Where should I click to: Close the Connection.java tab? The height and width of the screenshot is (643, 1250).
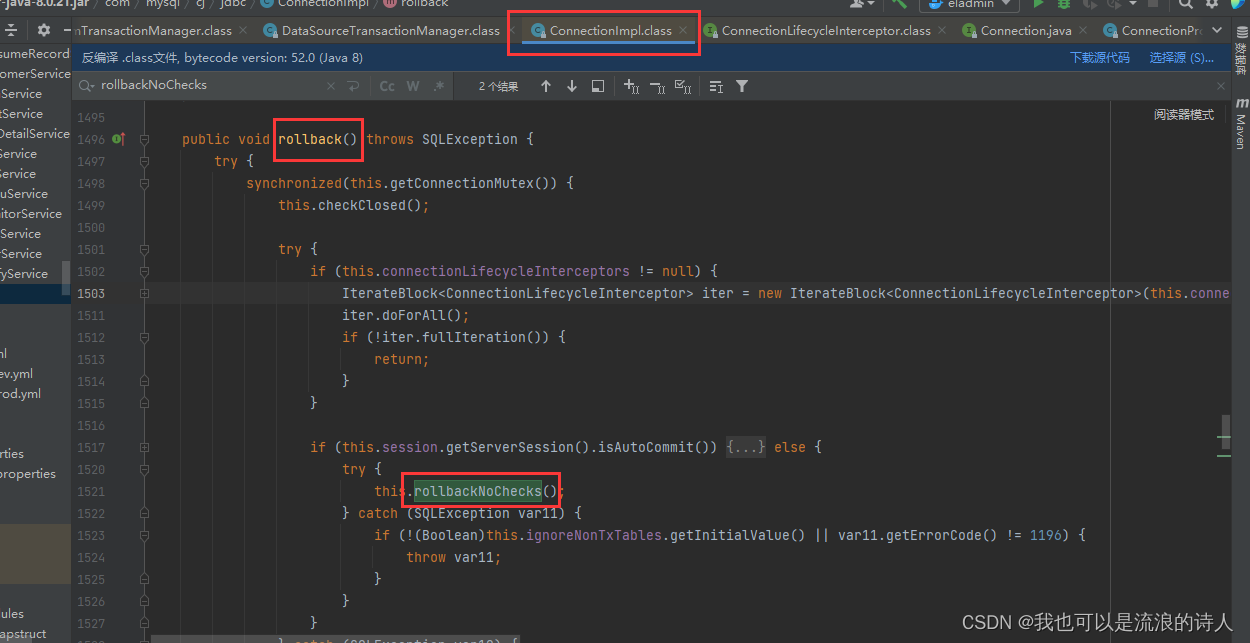pos(1084,31)
